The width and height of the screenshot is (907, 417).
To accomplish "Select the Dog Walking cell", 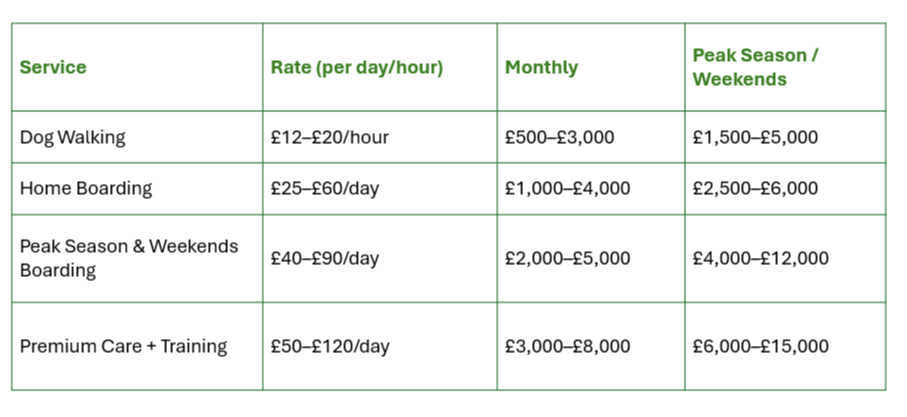I will click(x=73, y=137).
